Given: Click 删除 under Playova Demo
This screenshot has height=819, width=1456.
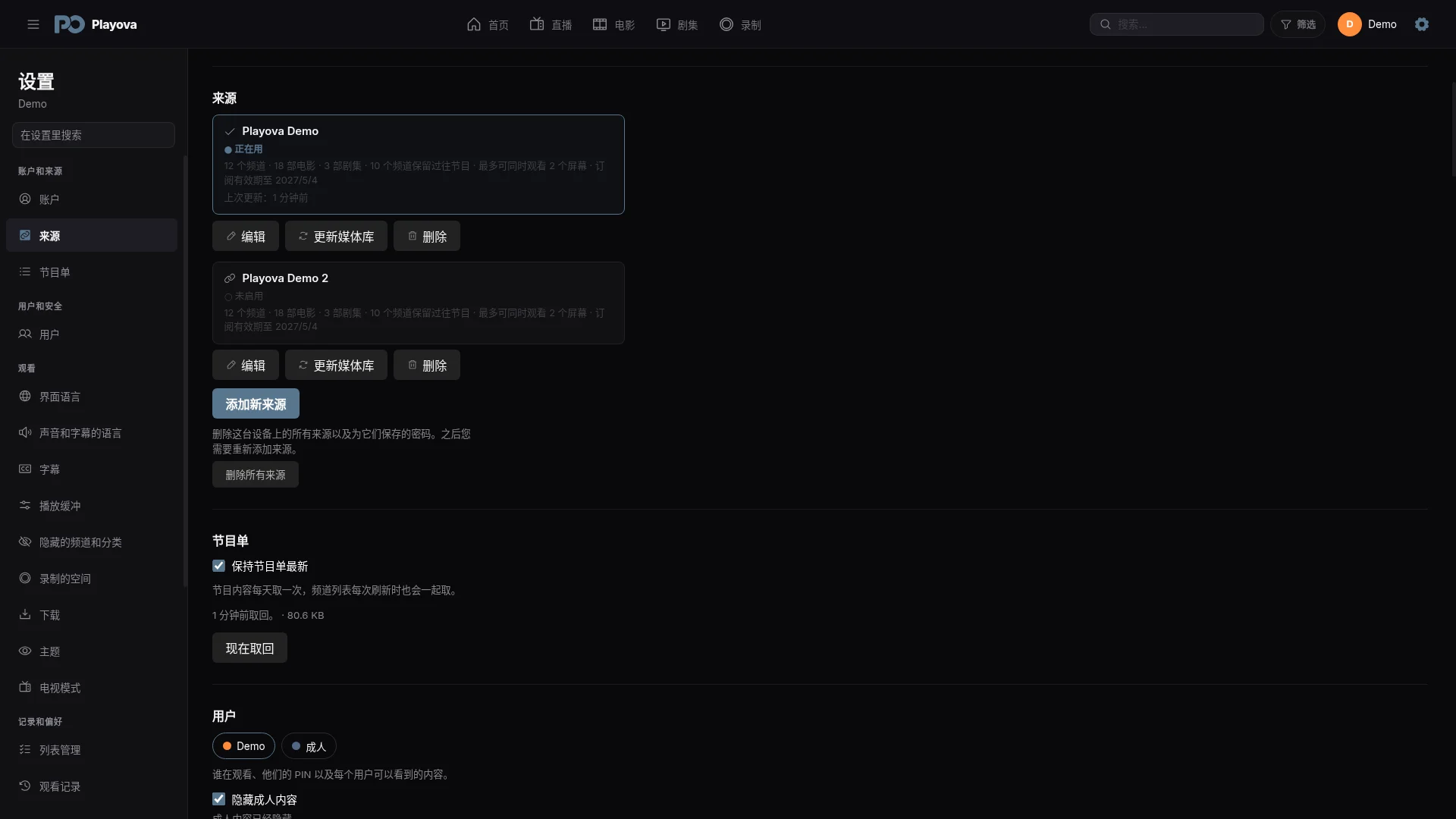Looking at the screenshot, I should (427, 236).
